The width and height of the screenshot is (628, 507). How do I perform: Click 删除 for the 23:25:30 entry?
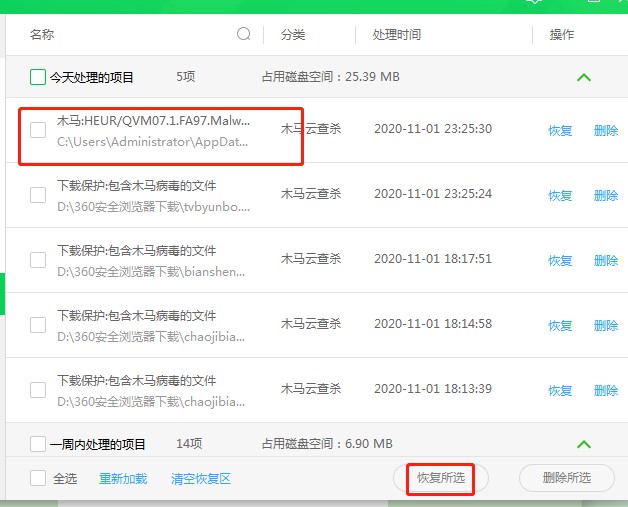pos(606,131)
